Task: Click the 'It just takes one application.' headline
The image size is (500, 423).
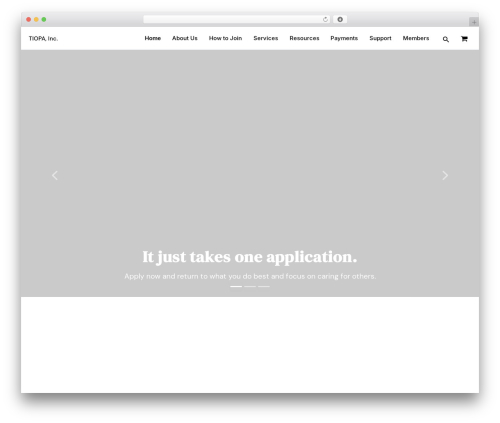Action: pyautogui.click(x=250, y=257)
